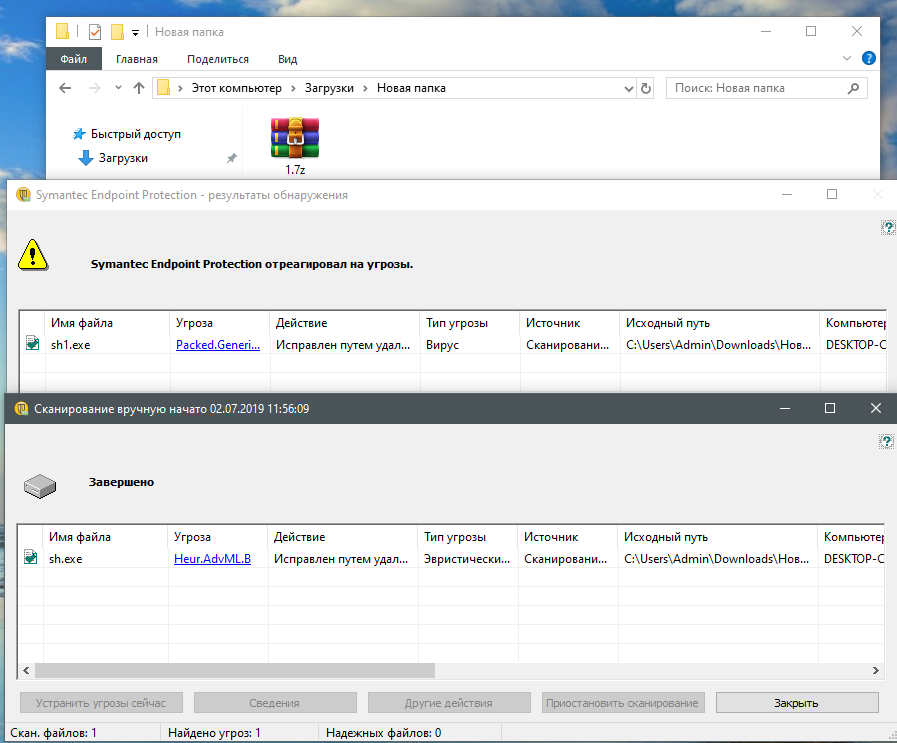Click the help icon in detection results window
Screen dimensions: 897x743
(x=888, y=228)
